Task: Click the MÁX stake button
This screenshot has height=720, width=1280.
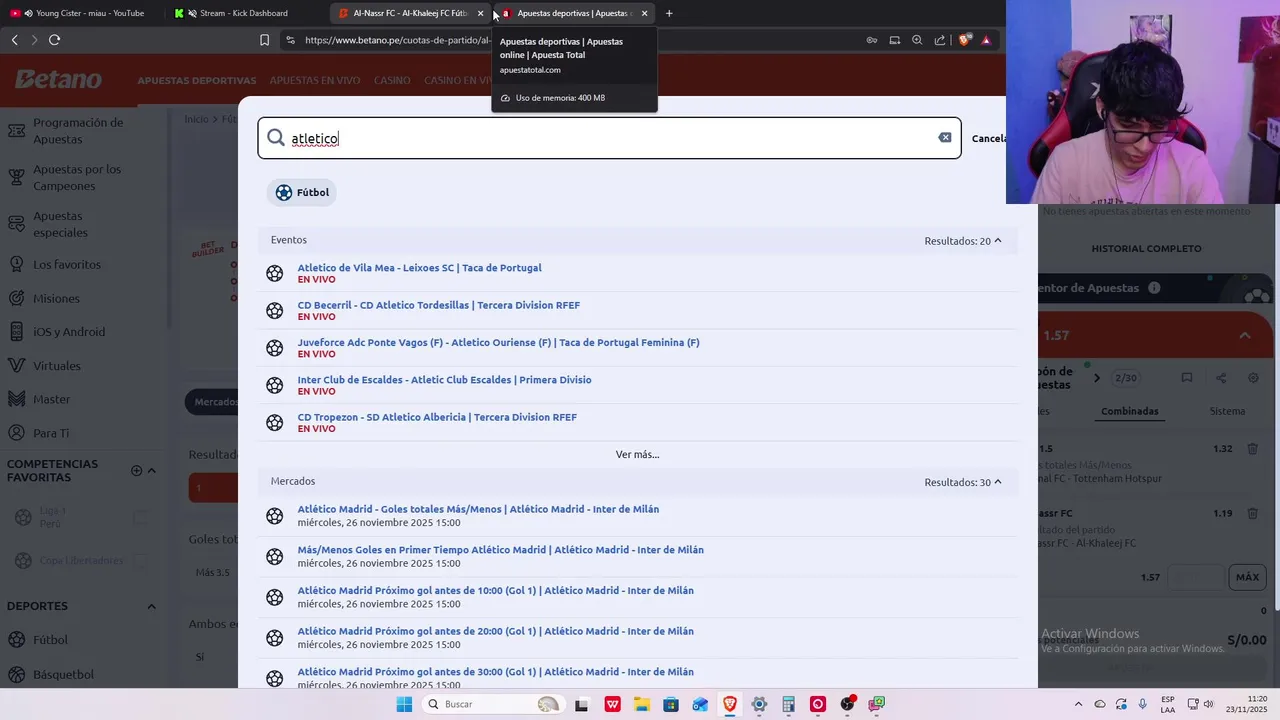Action: [x=1247, y=577]
